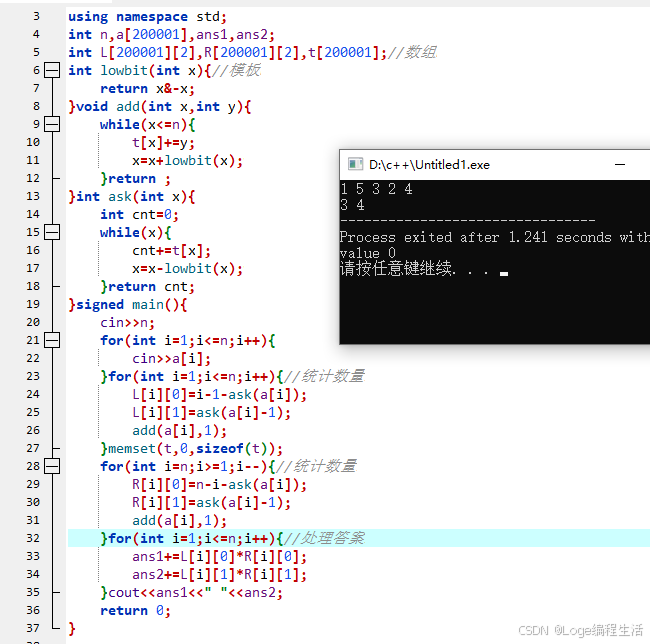Screen dimensions: 650x644
Task: Click the console title 'D:\c++\Untitled1.exe'
Action: [x=429, y=165]
